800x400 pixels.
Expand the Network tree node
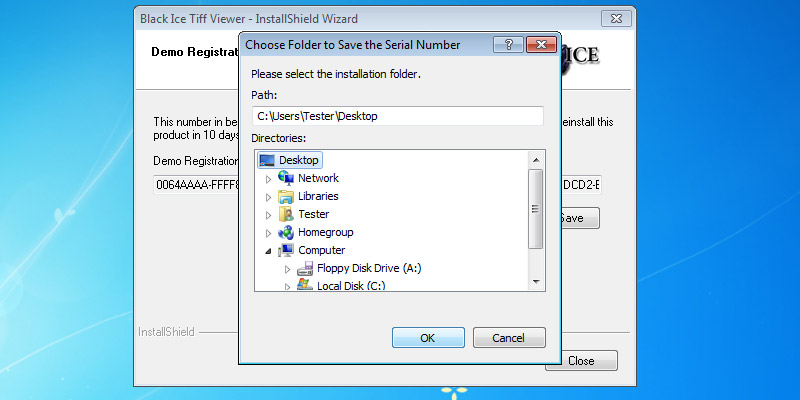268,179
